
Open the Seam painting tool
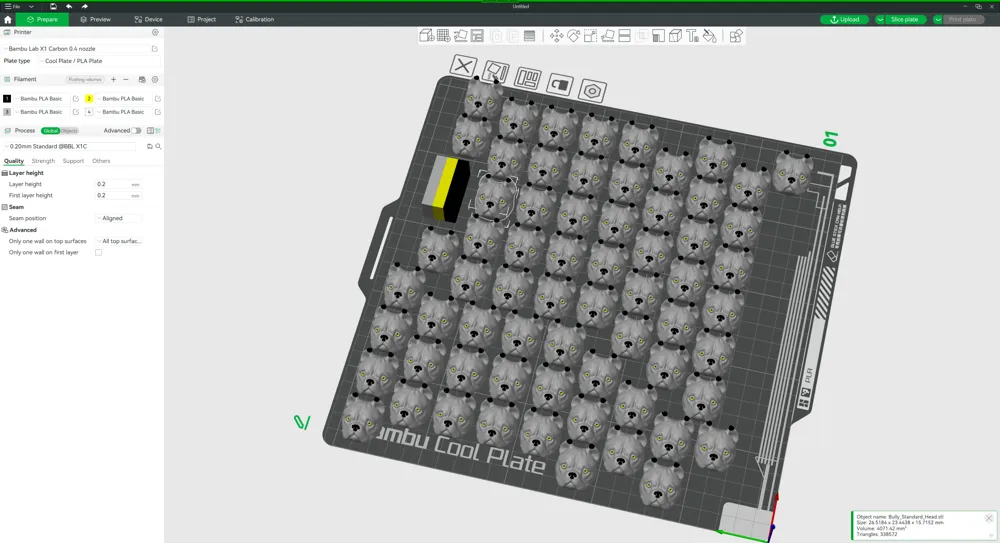pos(675,36)
